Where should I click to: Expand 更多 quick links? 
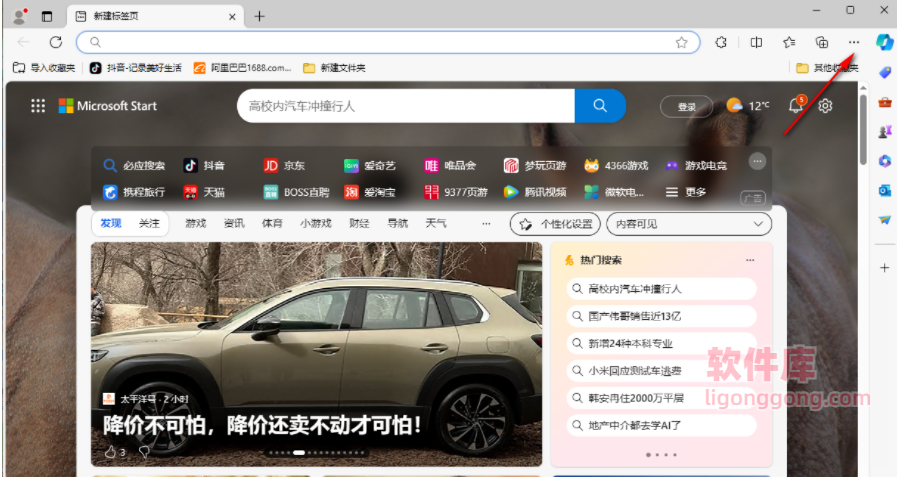[686, 192]
